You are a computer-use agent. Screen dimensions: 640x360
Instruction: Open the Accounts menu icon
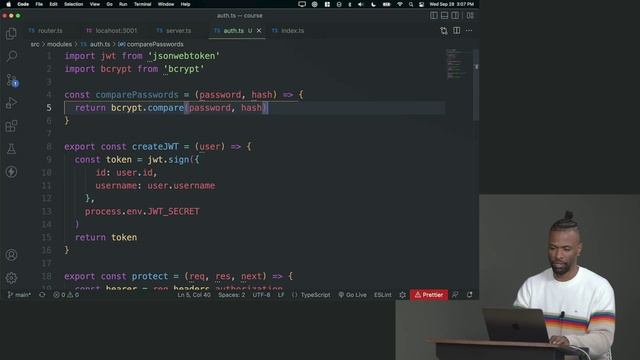[x=11, y=255]
